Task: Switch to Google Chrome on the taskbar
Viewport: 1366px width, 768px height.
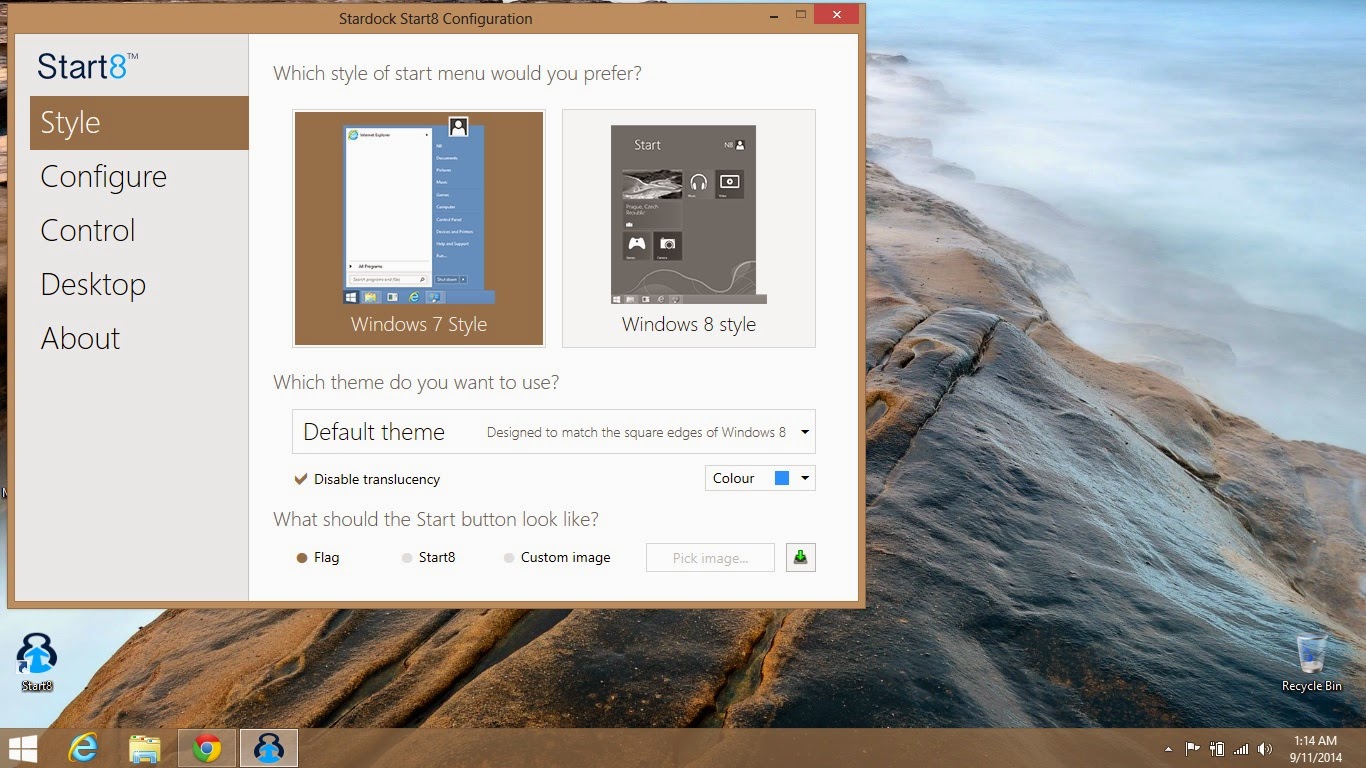Action: [x=207, y=748]
